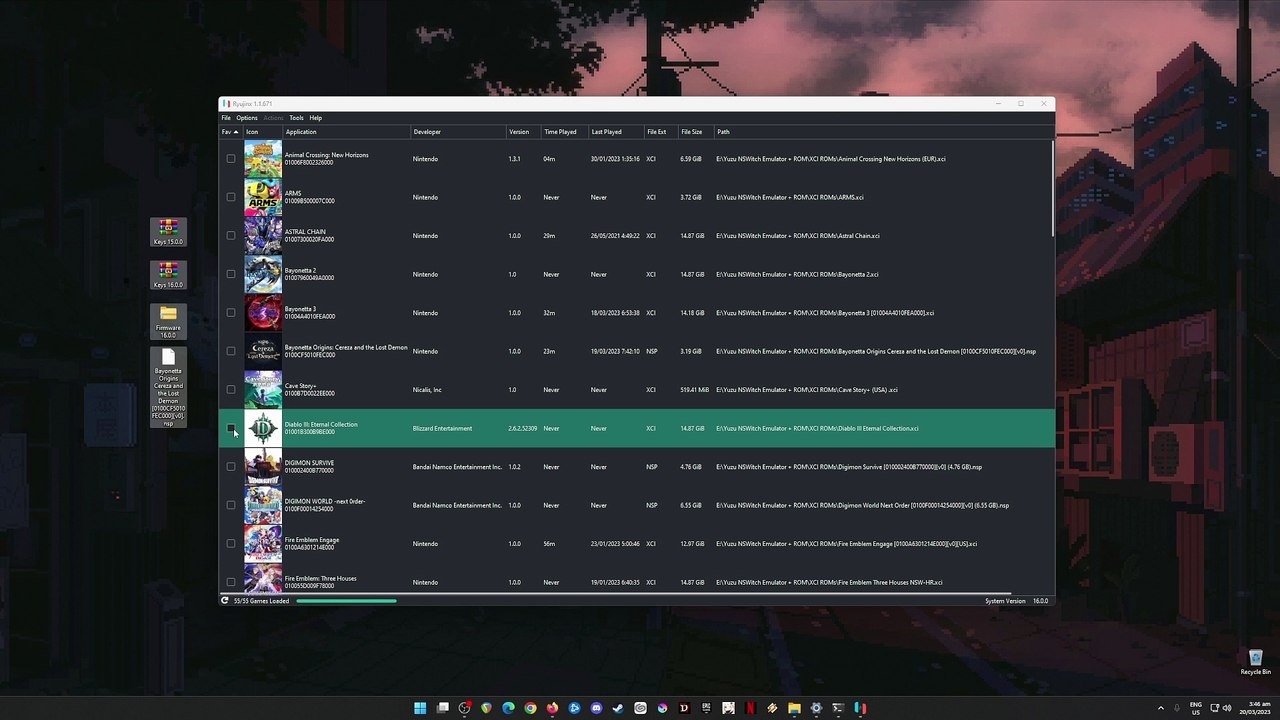Favorite Fire Emblem: Three Houses with its checkbox
This screenshot has height=720, width=1280.
(231, 582)
